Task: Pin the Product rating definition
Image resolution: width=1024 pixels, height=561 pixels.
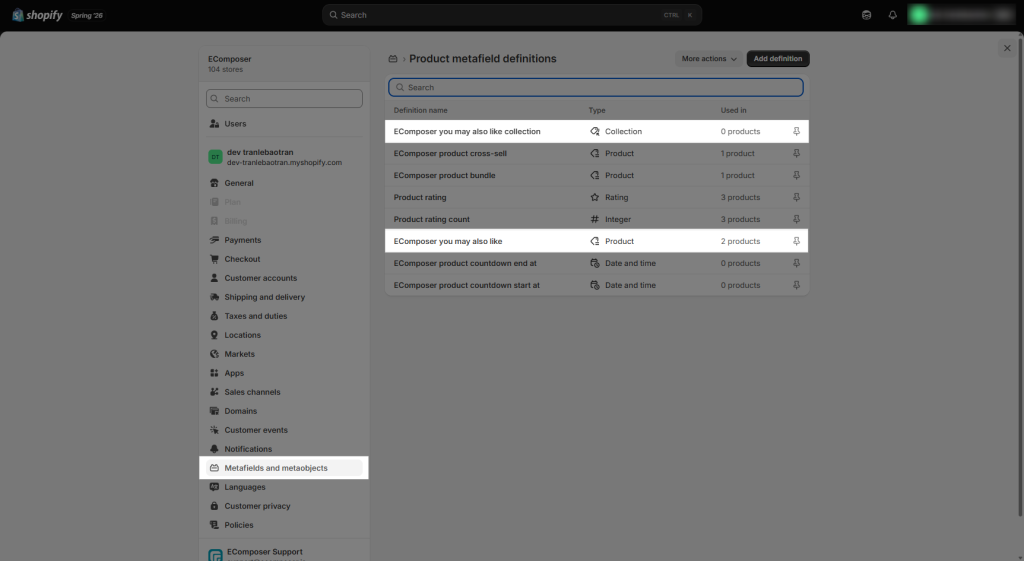Action: (x=796, y=197)
